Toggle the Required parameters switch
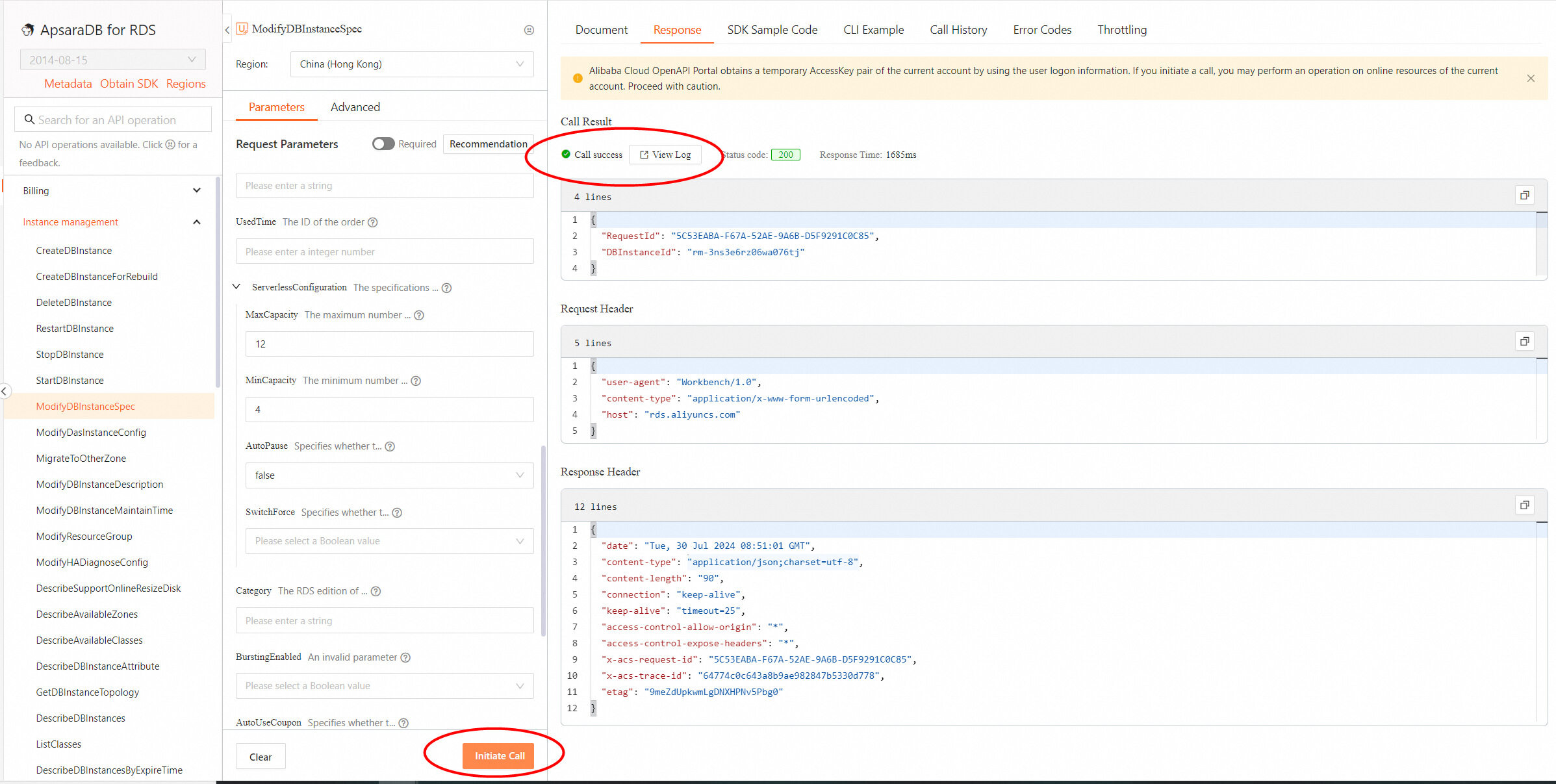The height and width of the screenshot is (784, 1556). (383, 144)
